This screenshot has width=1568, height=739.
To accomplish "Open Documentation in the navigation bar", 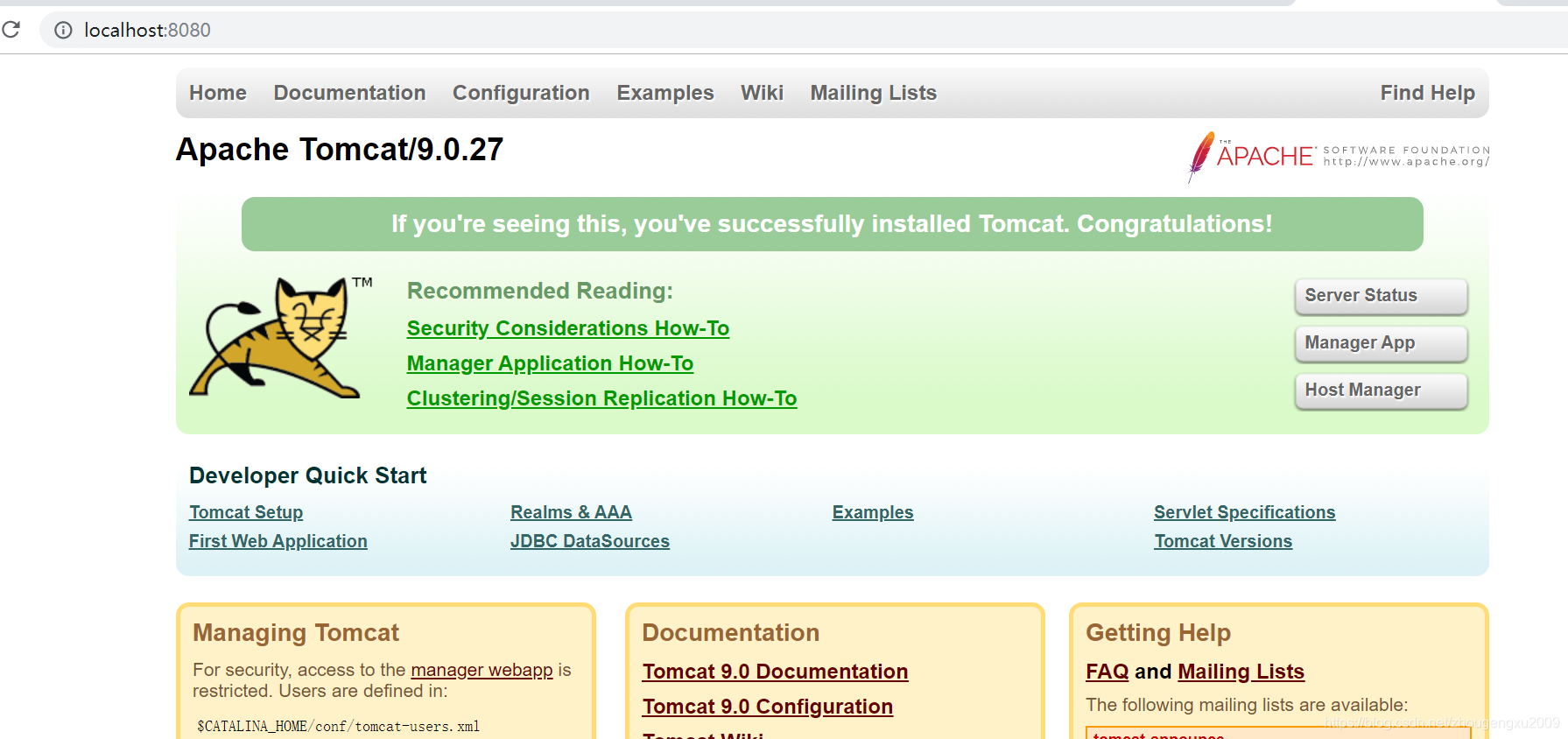I will point(349,93).
